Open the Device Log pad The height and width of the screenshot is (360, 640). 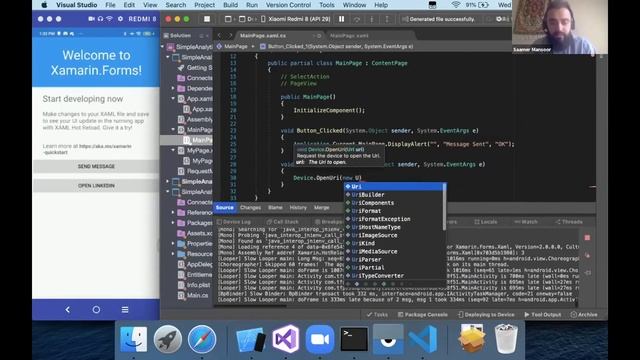[x=234, y=222]
